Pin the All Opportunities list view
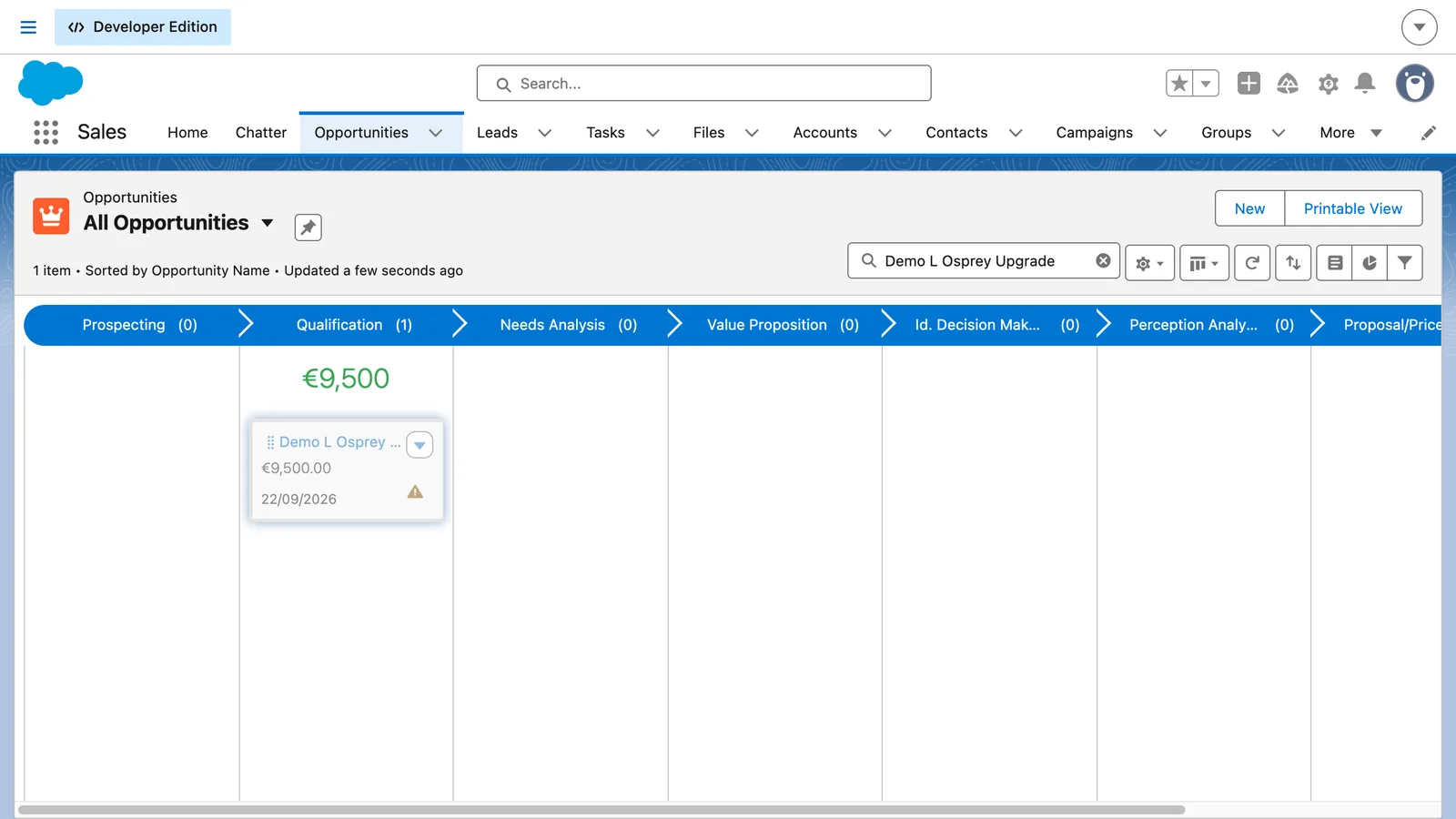1456x819 pixels. click(x=308, y=227)
